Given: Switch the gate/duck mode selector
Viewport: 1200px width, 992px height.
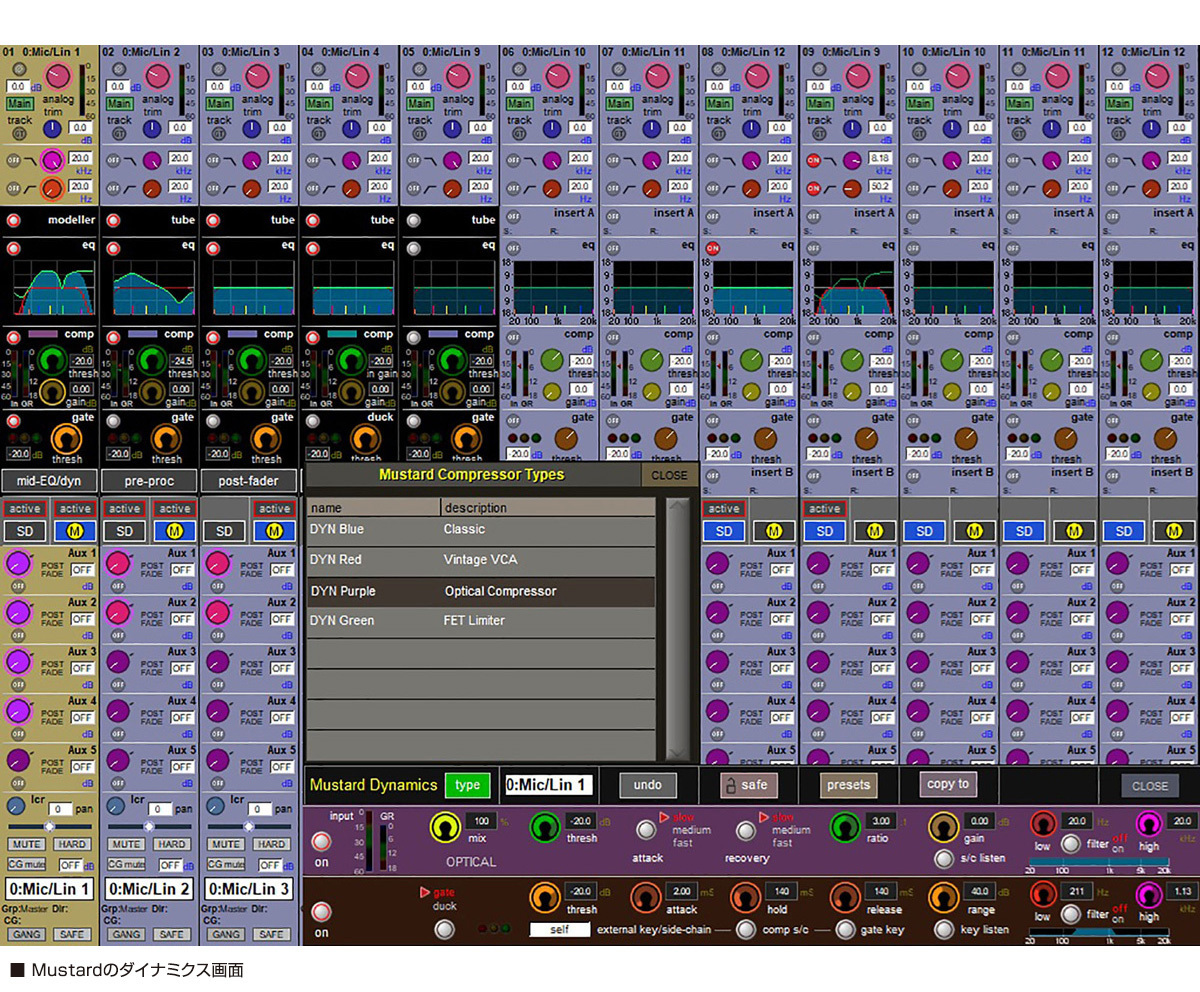Looking at the screenshot, I should point(444,929).
